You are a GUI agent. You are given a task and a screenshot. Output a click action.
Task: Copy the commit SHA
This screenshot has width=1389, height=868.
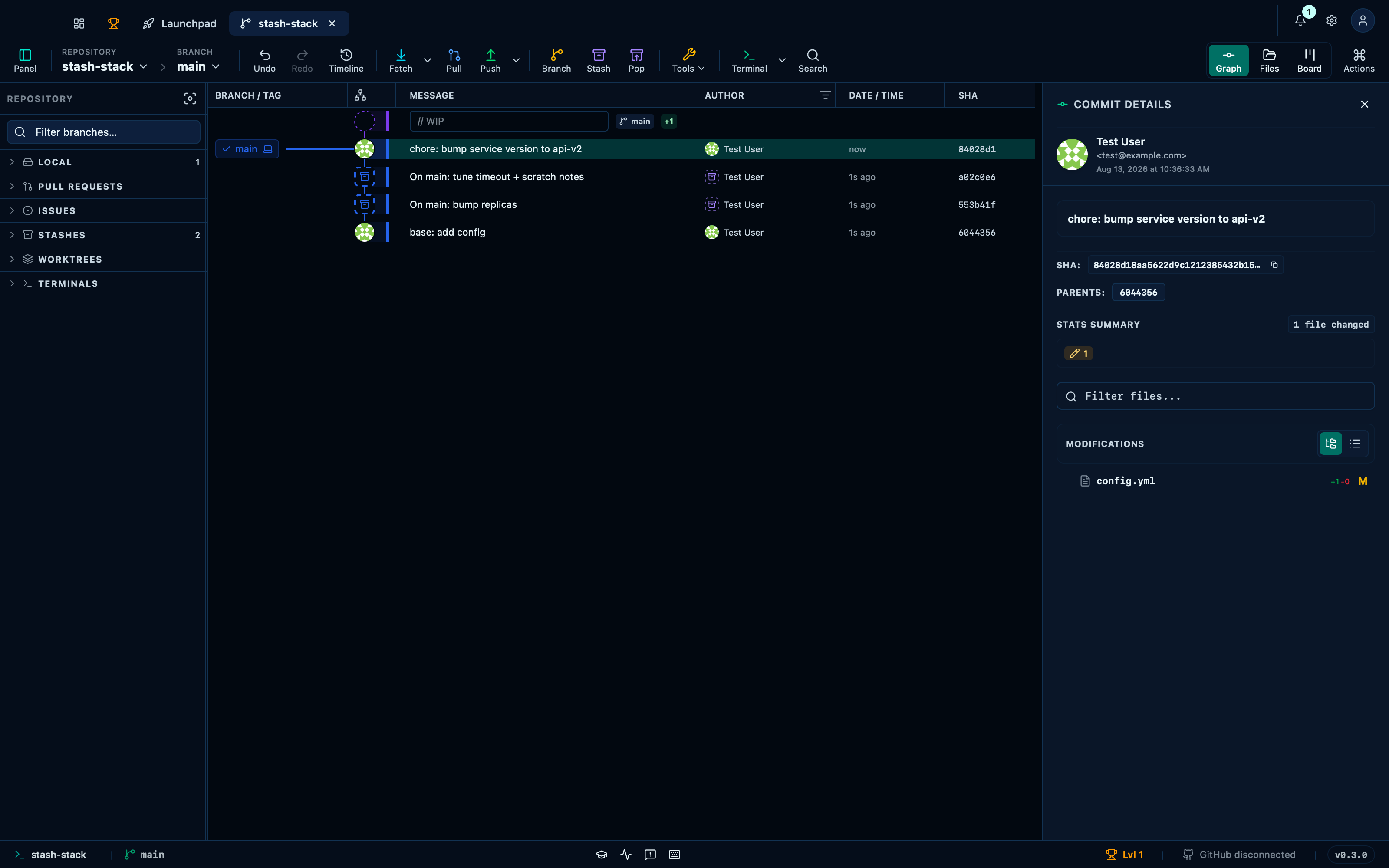1274,265
